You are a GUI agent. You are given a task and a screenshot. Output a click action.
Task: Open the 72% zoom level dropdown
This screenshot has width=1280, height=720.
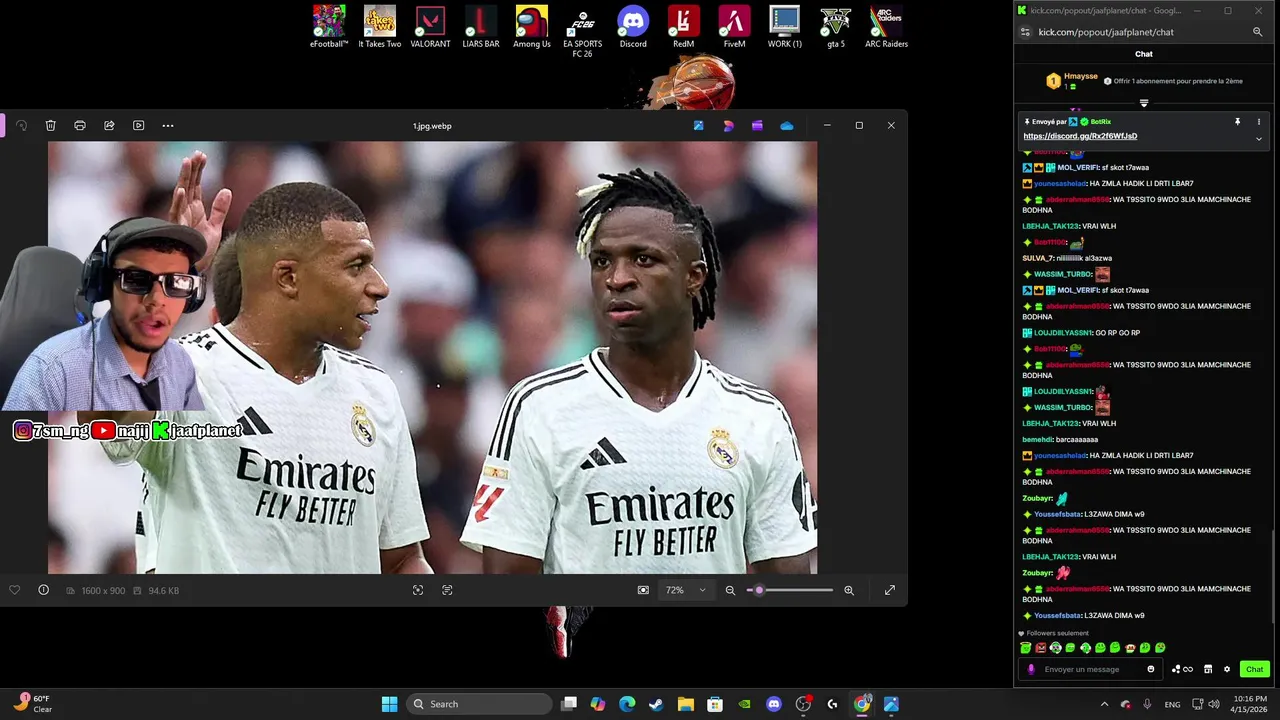(685, 590)
